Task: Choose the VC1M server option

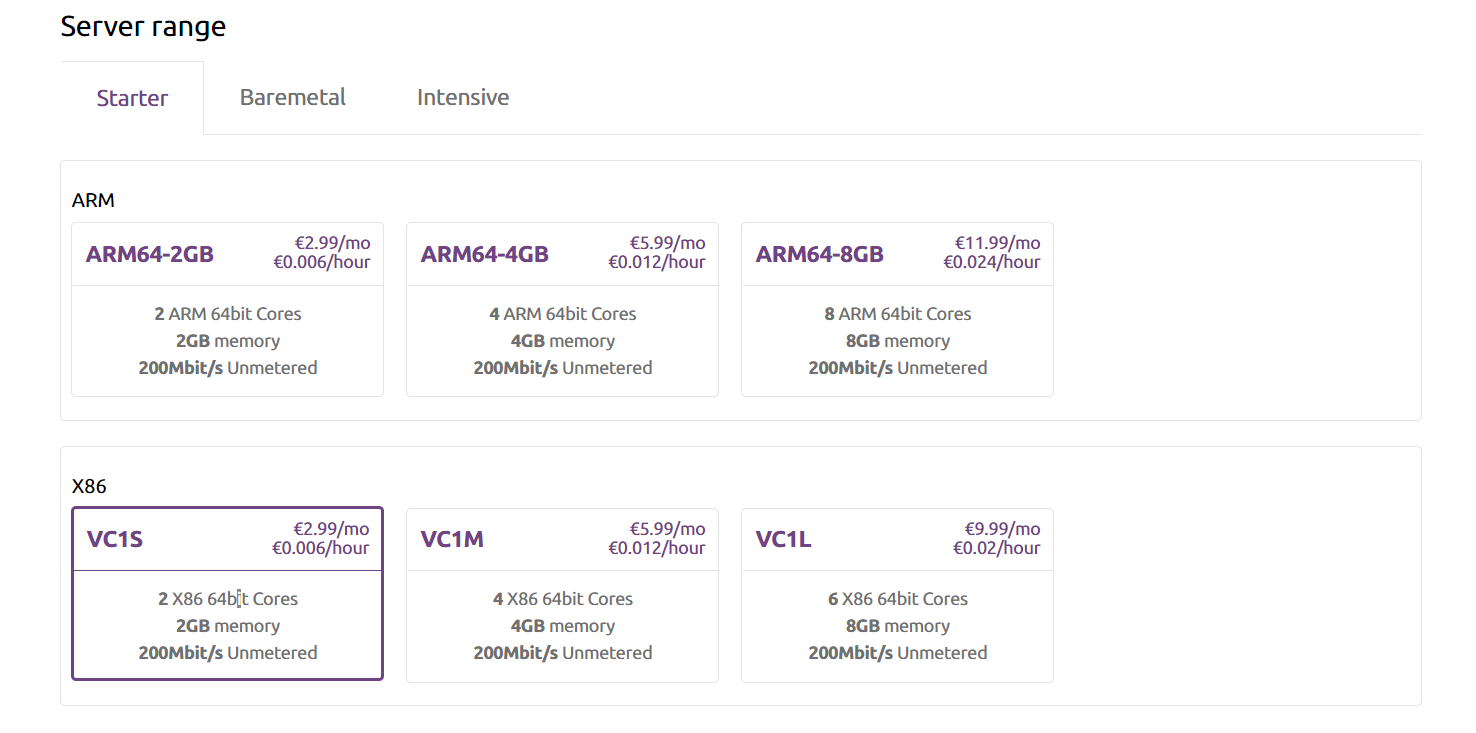Action: point(562,595)
